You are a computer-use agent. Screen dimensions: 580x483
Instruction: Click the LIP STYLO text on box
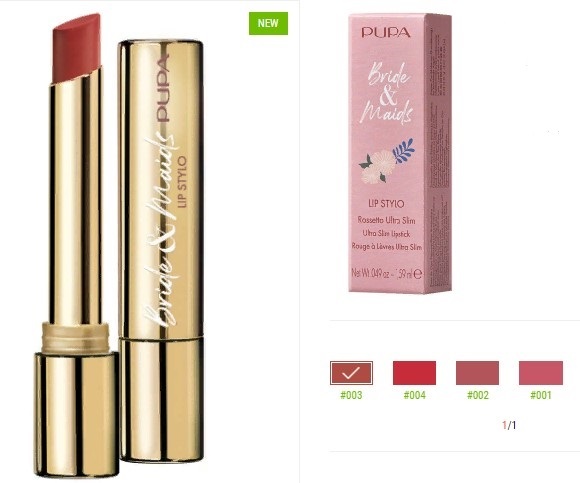pos(386,203)
